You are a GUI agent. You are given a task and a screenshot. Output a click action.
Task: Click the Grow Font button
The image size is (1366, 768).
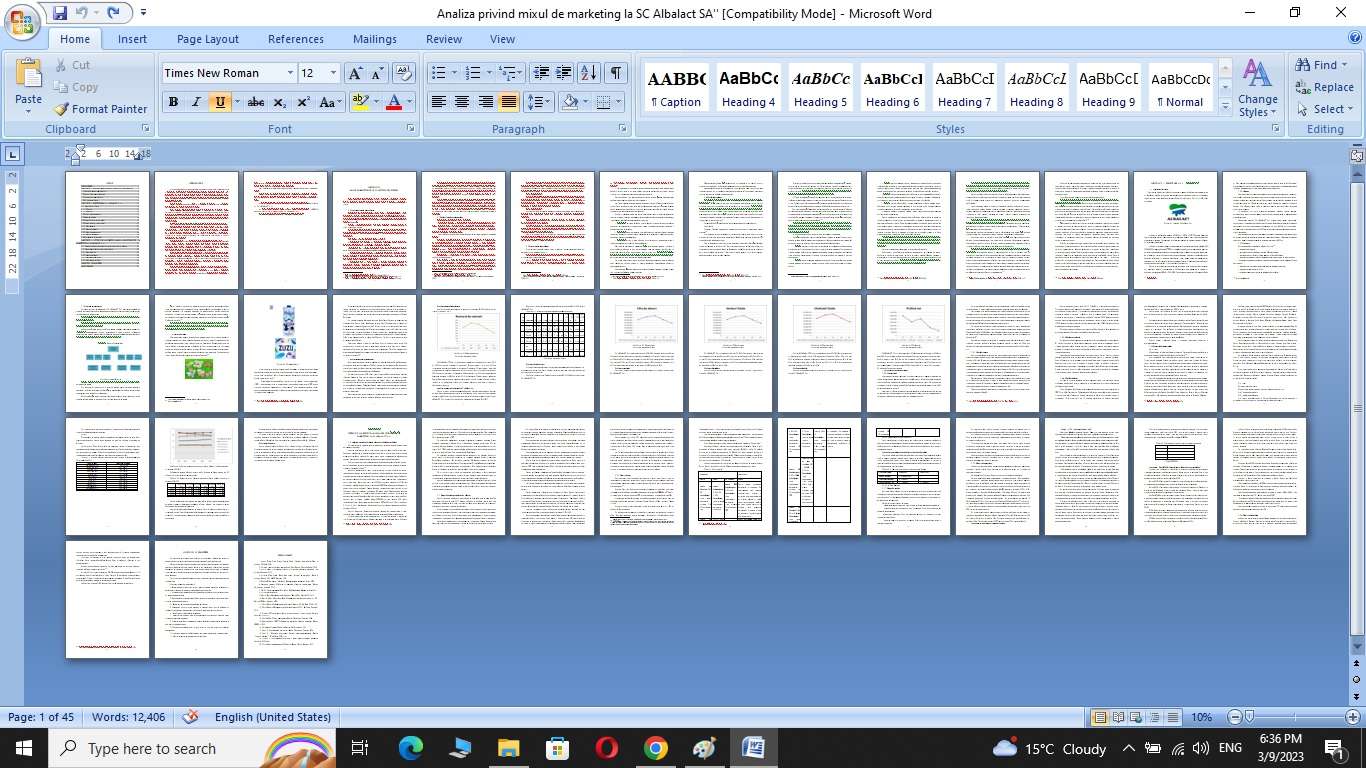click(x=355, y=73)
